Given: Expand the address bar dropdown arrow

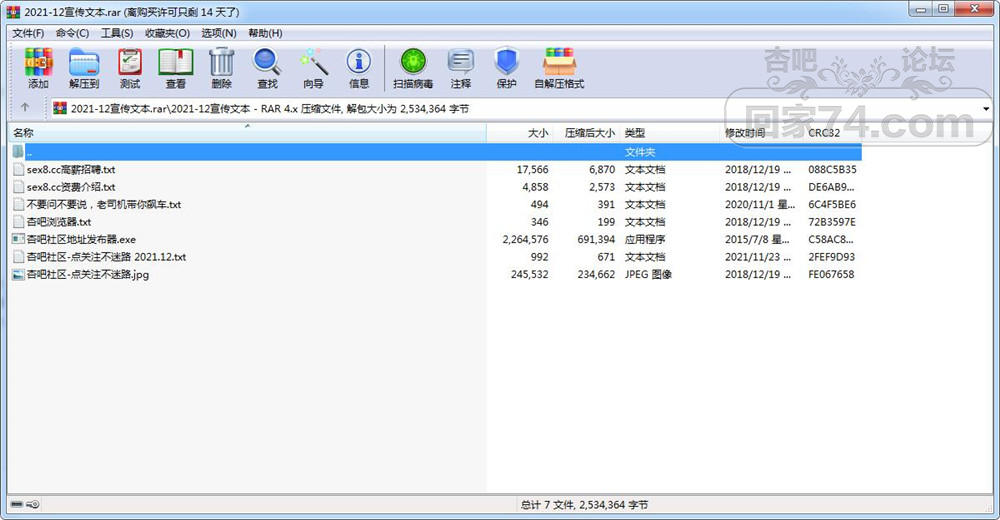Looking at the screenshot, I should [x=986, y=108].
